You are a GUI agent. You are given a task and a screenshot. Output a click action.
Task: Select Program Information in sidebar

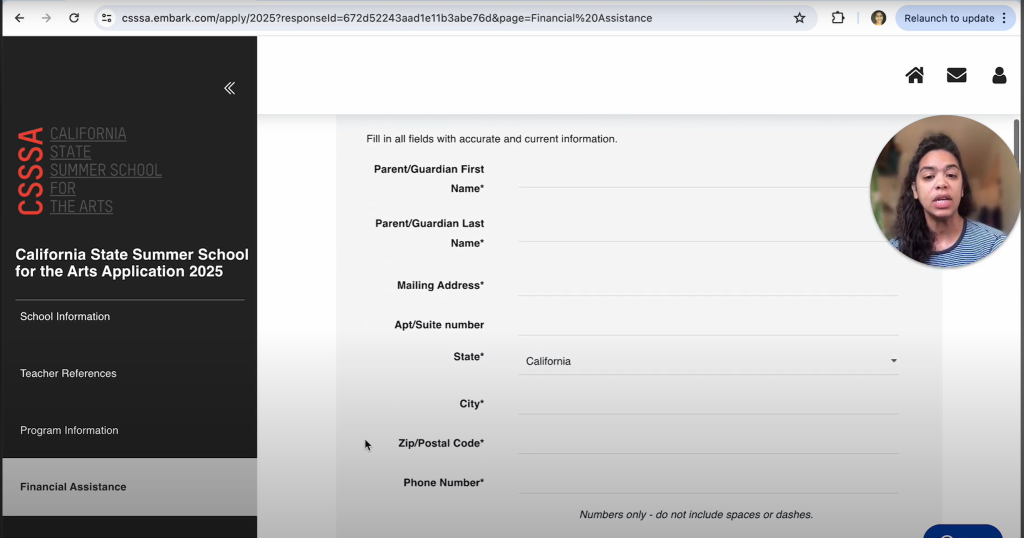(x=69, y=430)
